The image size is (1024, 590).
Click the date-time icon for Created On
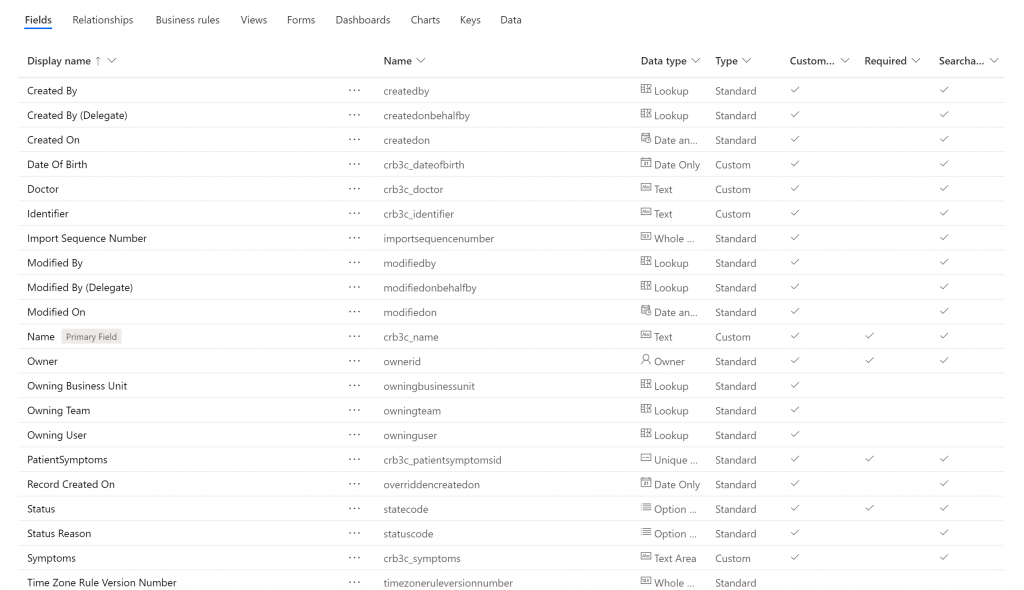(x=646, y=139)
